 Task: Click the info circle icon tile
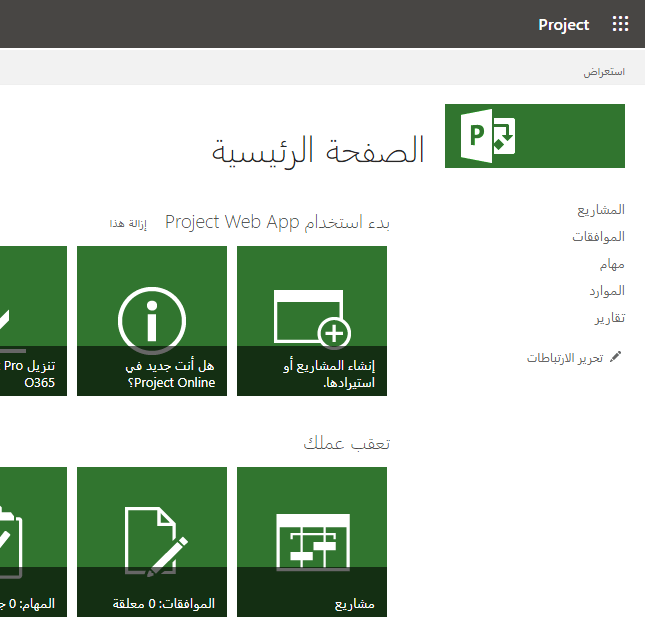coord(152,320)
